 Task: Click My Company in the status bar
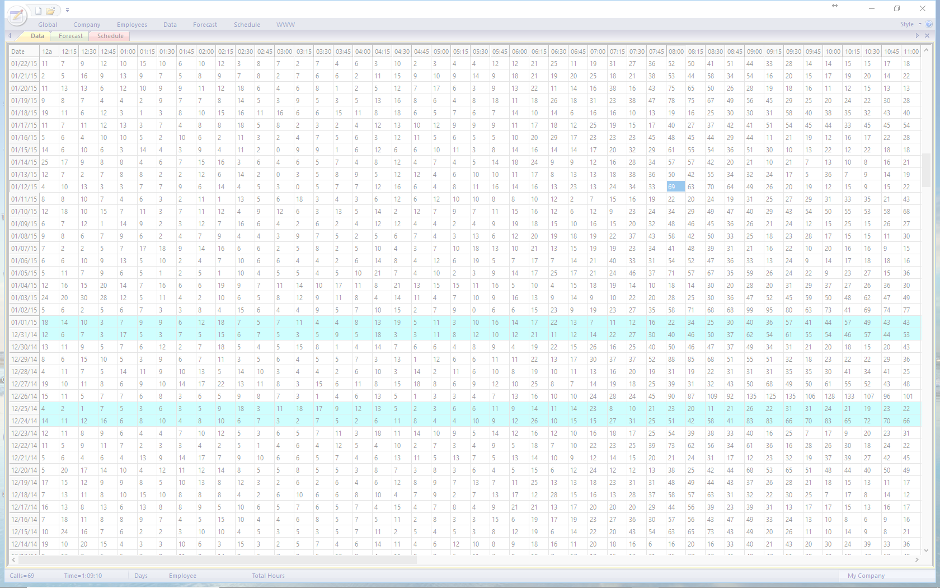click(x=866, y=575)
